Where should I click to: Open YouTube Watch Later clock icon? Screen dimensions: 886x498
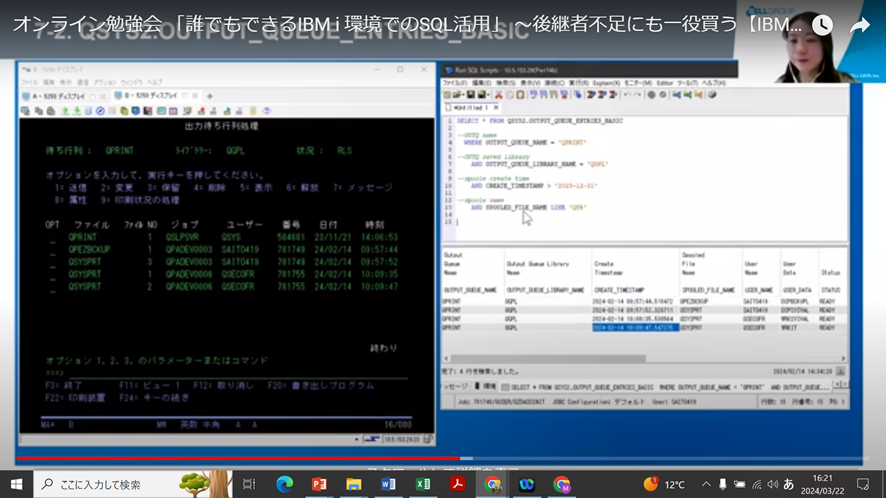tap(822, 25)
